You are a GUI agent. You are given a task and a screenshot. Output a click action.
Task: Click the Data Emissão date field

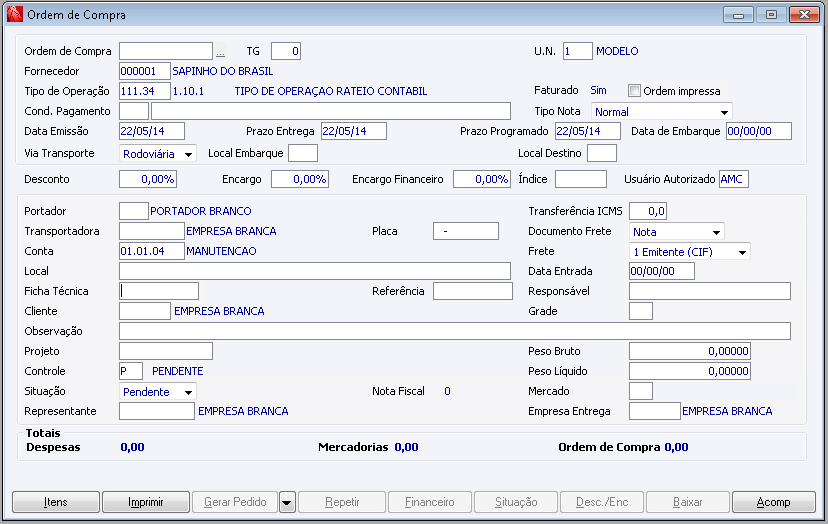152,131
